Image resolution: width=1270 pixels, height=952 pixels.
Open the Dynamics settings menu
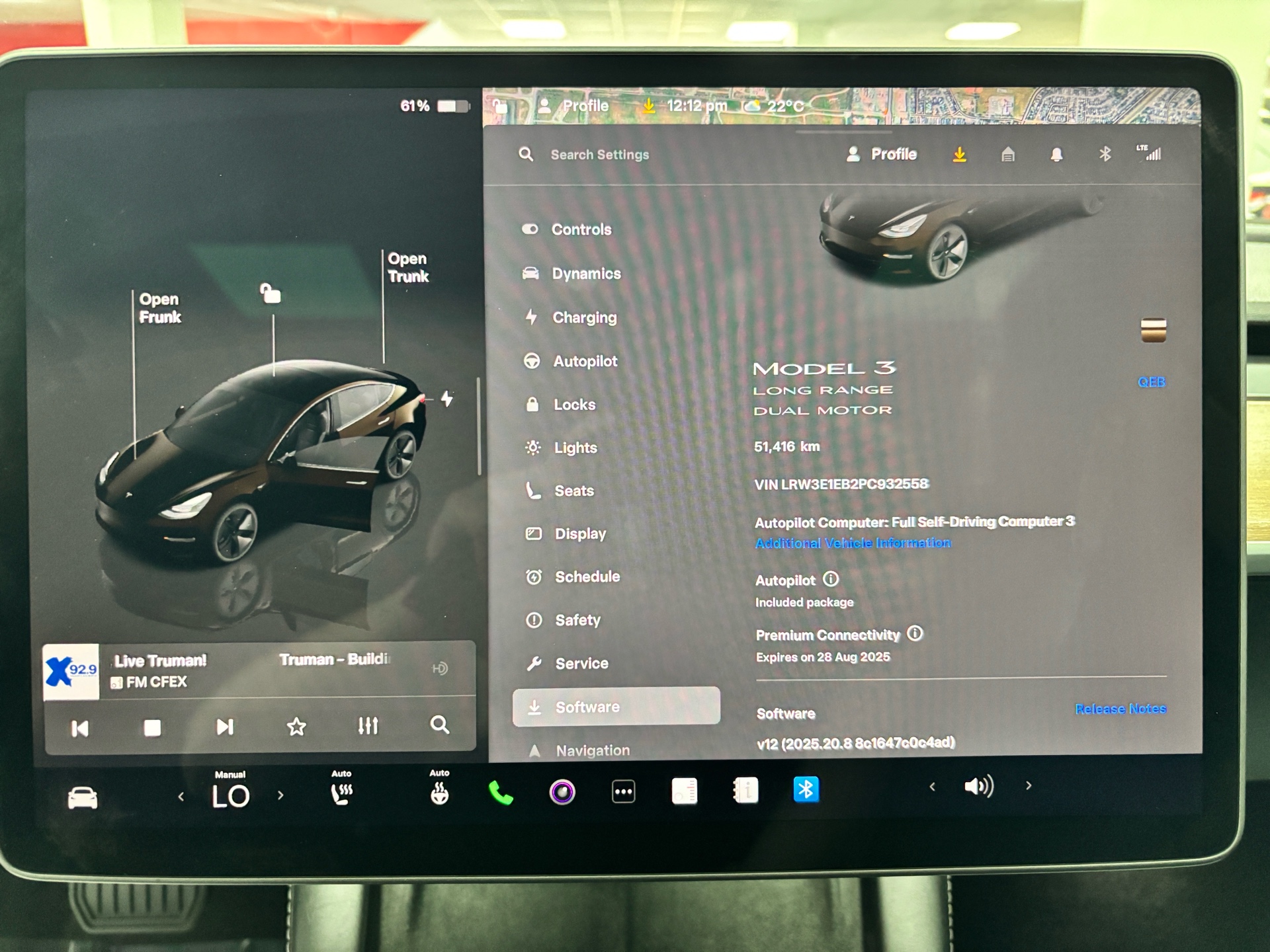click(572, 274)
